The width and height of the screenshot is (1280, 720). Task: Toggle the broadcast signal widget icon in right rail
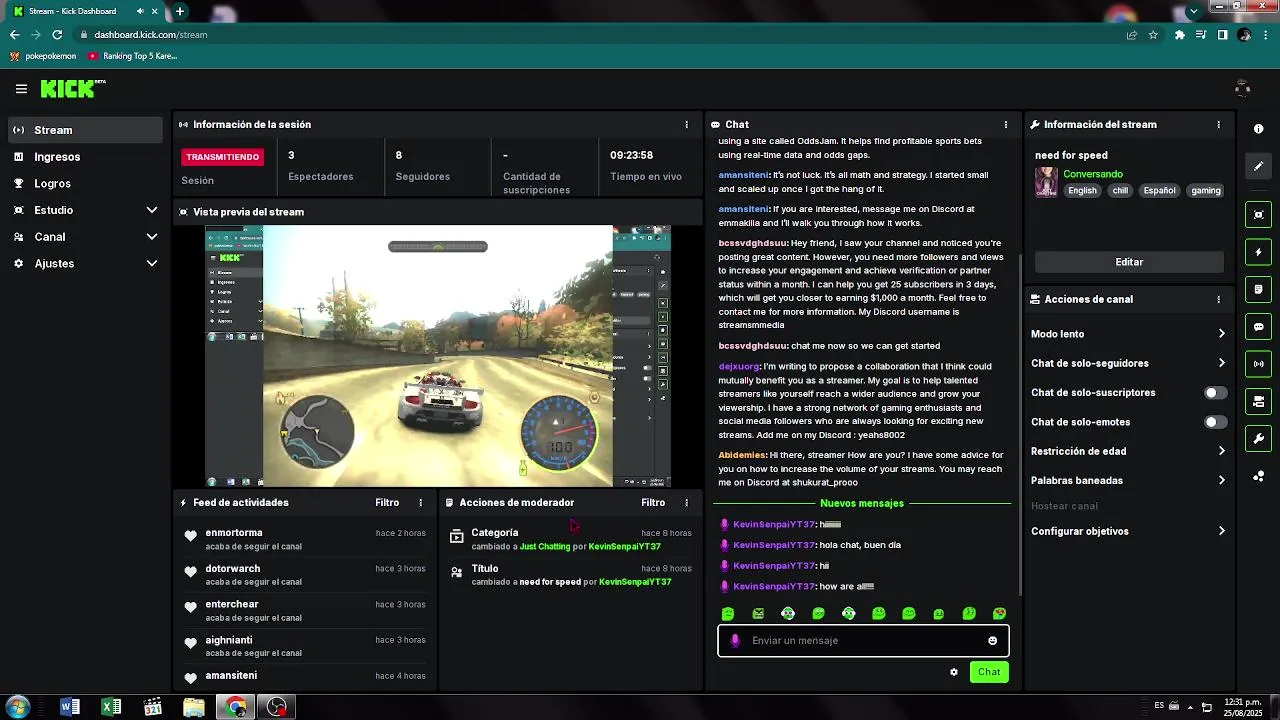[x=1258, y=364]
